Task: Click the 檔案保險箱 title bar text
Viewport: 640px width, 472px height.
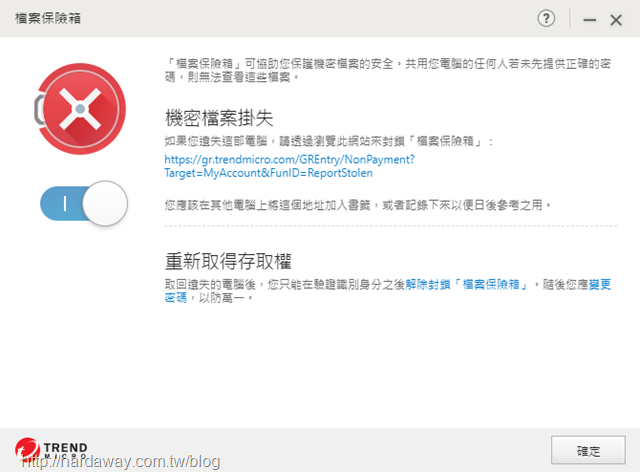Action: [48, 18]
